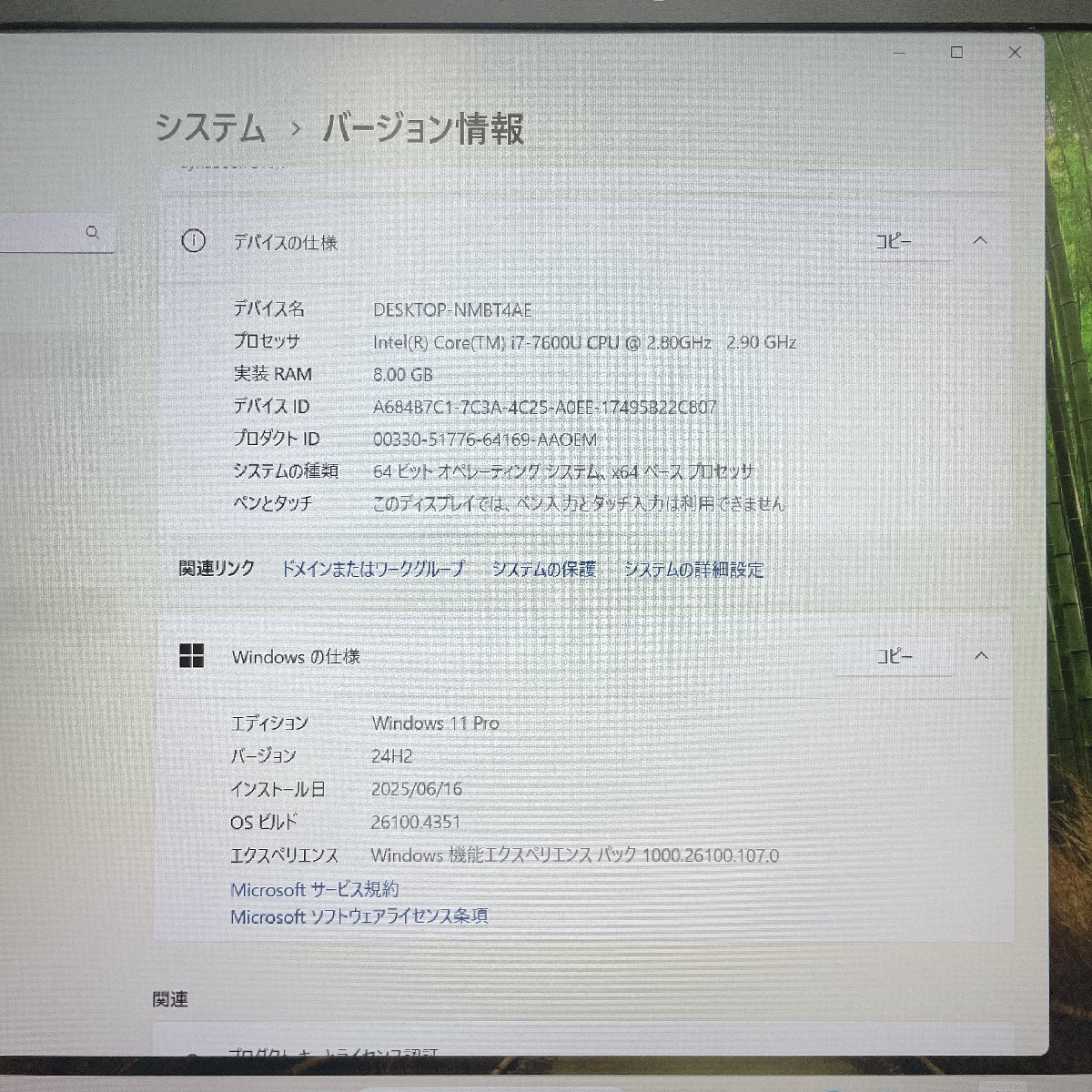Image resolution: width=1092 pixels, height=1092 pixels.
Task: Select experience pack 1000.26100.107.0 text
Action: 575,855
